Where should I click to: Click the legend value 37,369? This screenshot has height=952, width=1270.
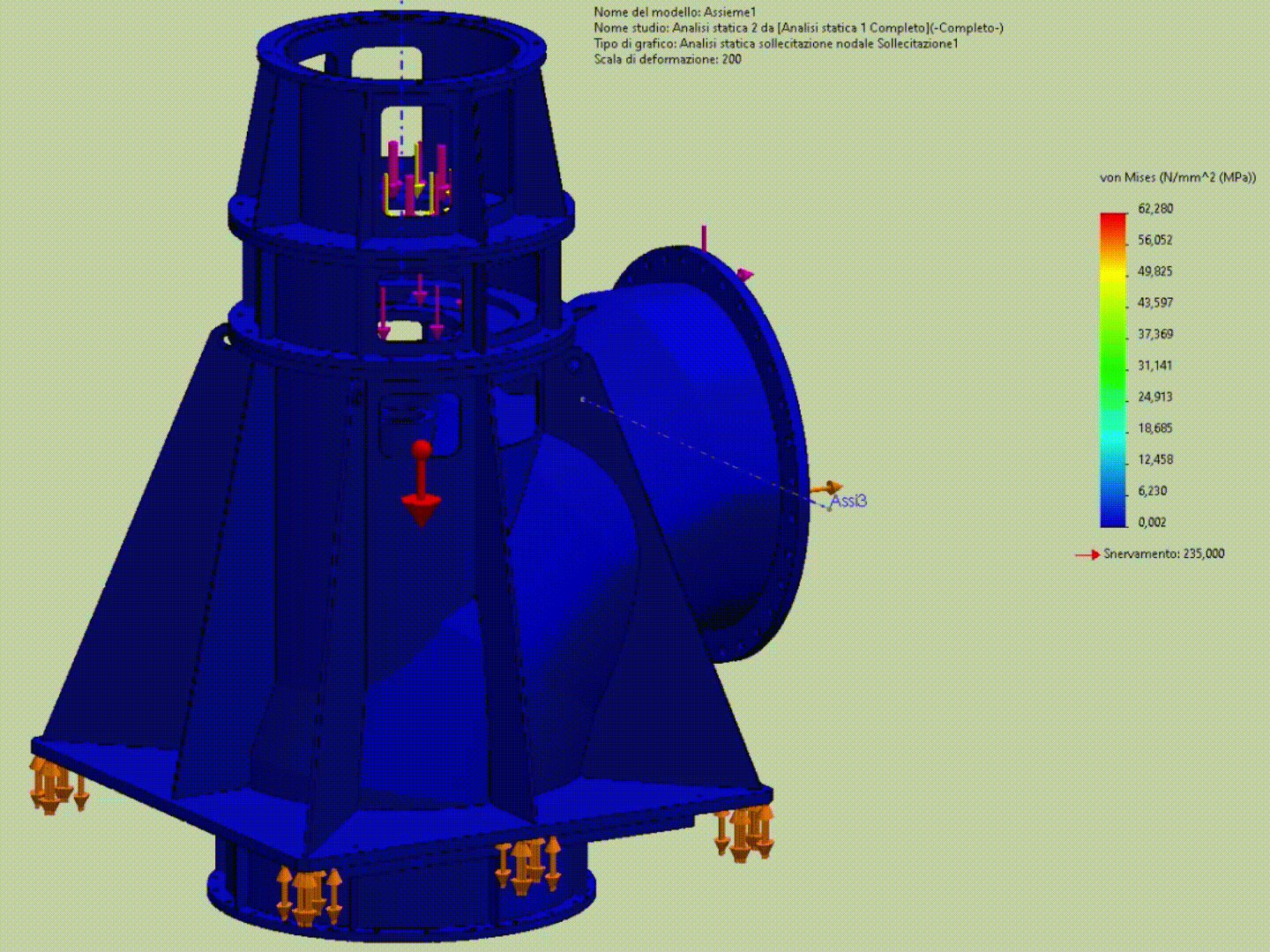coord(1155,333)
